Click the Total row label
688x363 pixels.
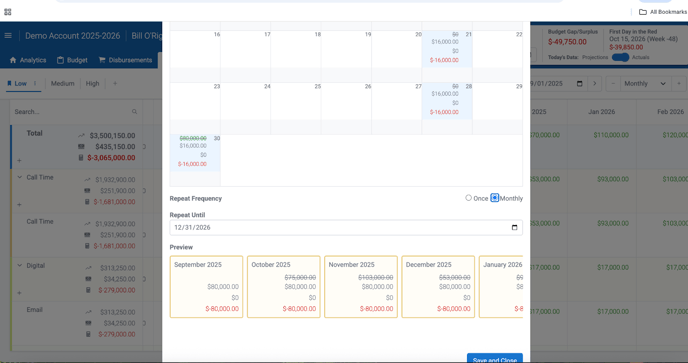point(34,133)
